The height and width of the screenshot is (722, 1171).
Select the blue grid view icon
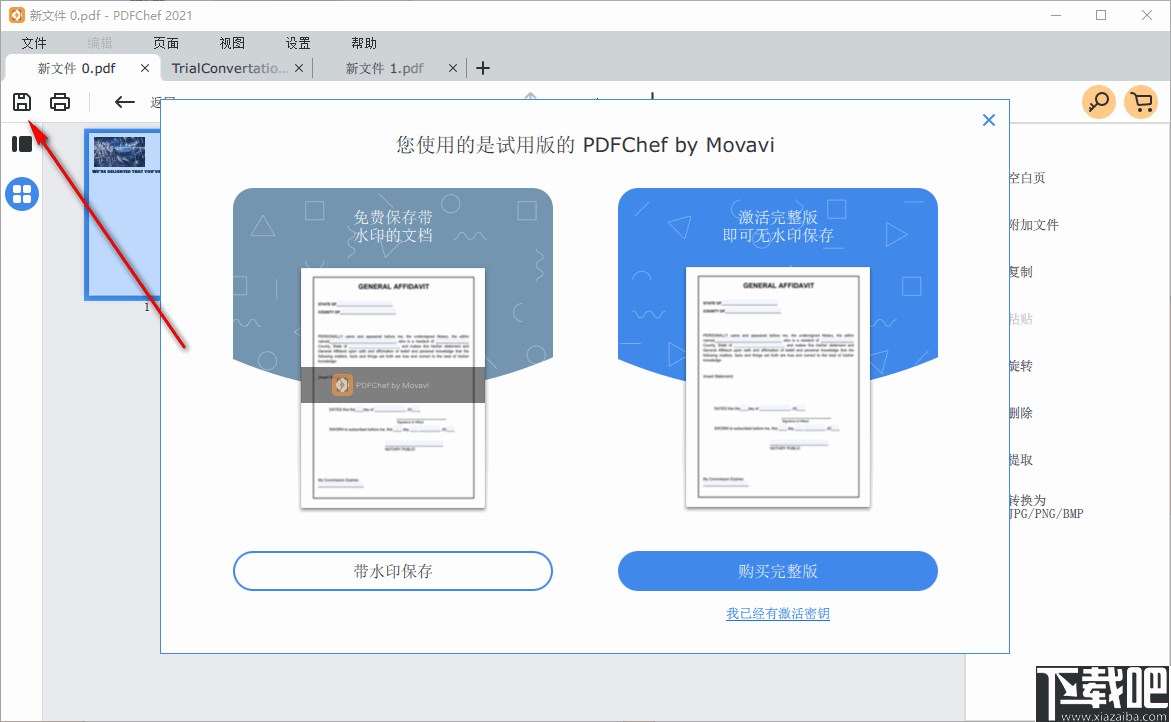[21, 194]
